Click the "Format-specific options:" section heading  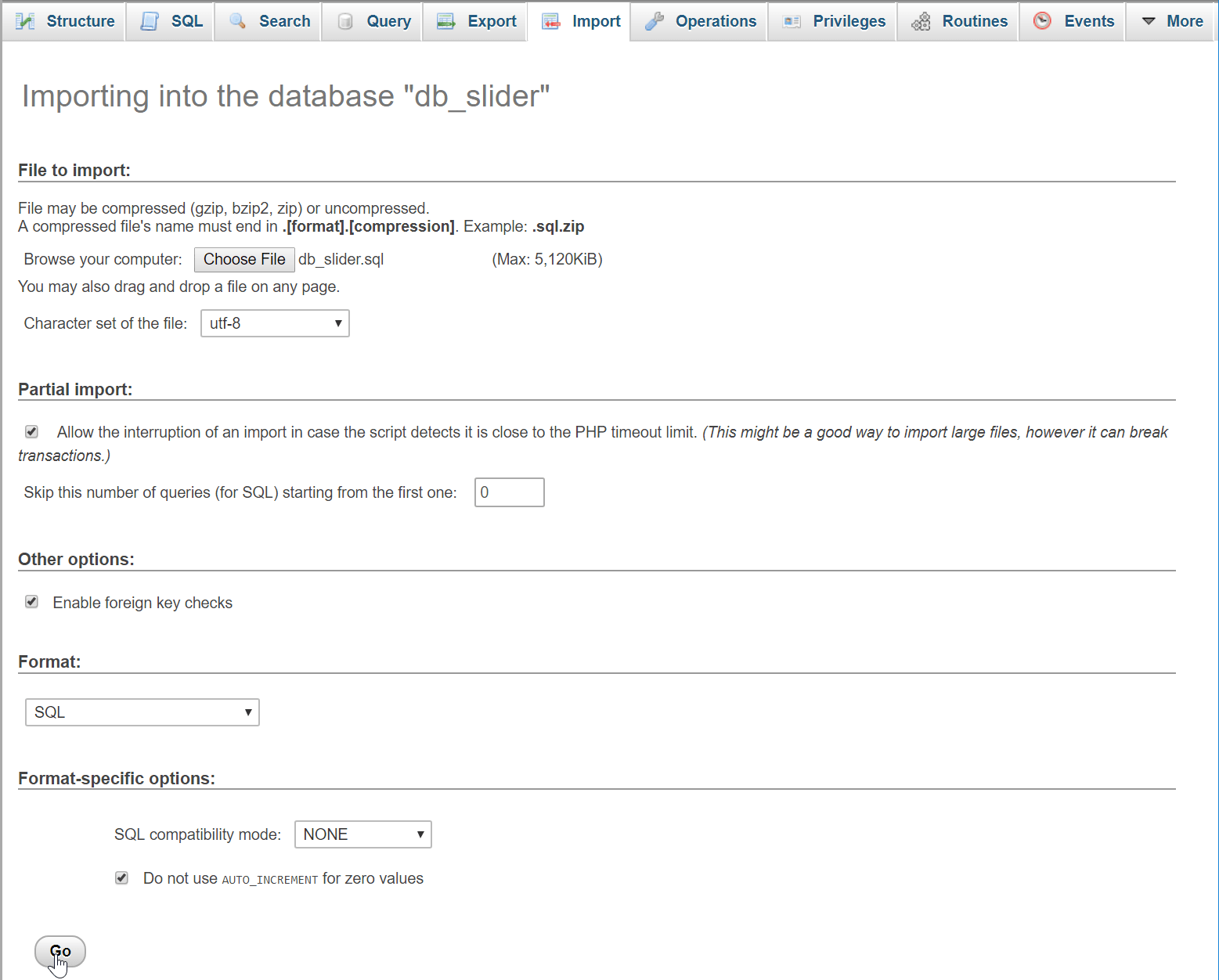point(117,779)
